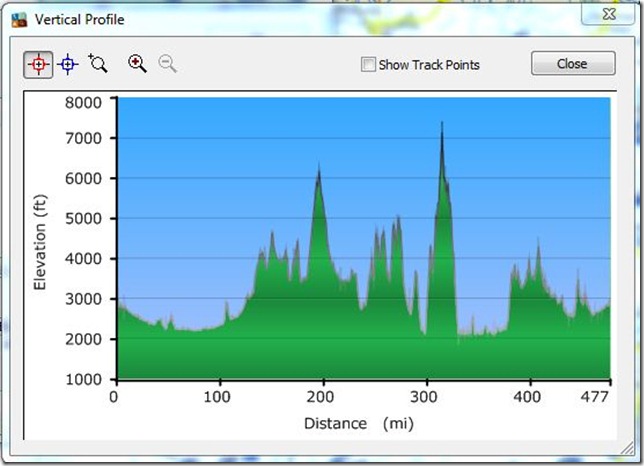Select the blue crosshair measure tool
The height and width of the screenshot is (466, 644).
pos(68,64)
